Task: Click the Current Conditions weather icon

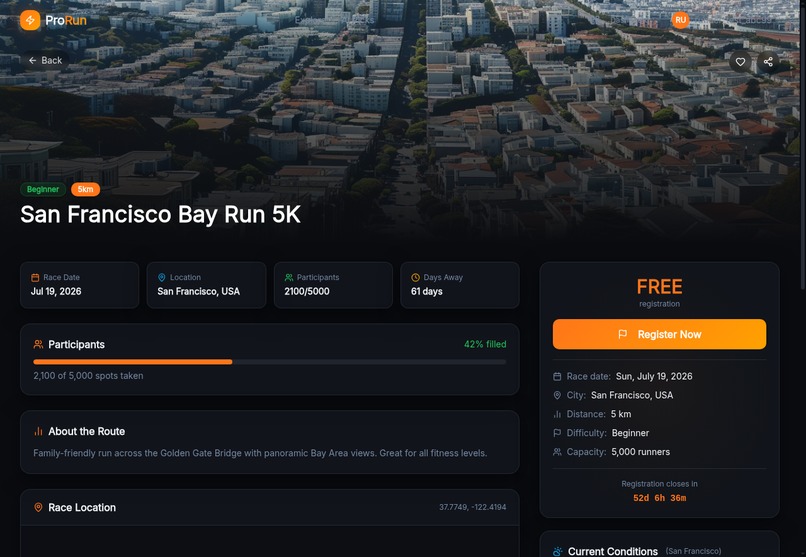Action: point(558,551)
